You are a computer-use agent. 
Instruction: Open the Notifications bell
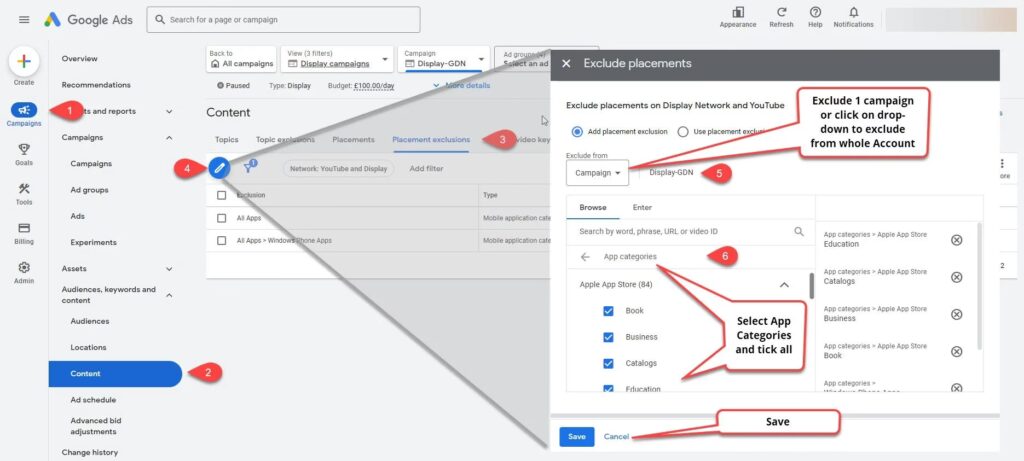pos(853,13)
